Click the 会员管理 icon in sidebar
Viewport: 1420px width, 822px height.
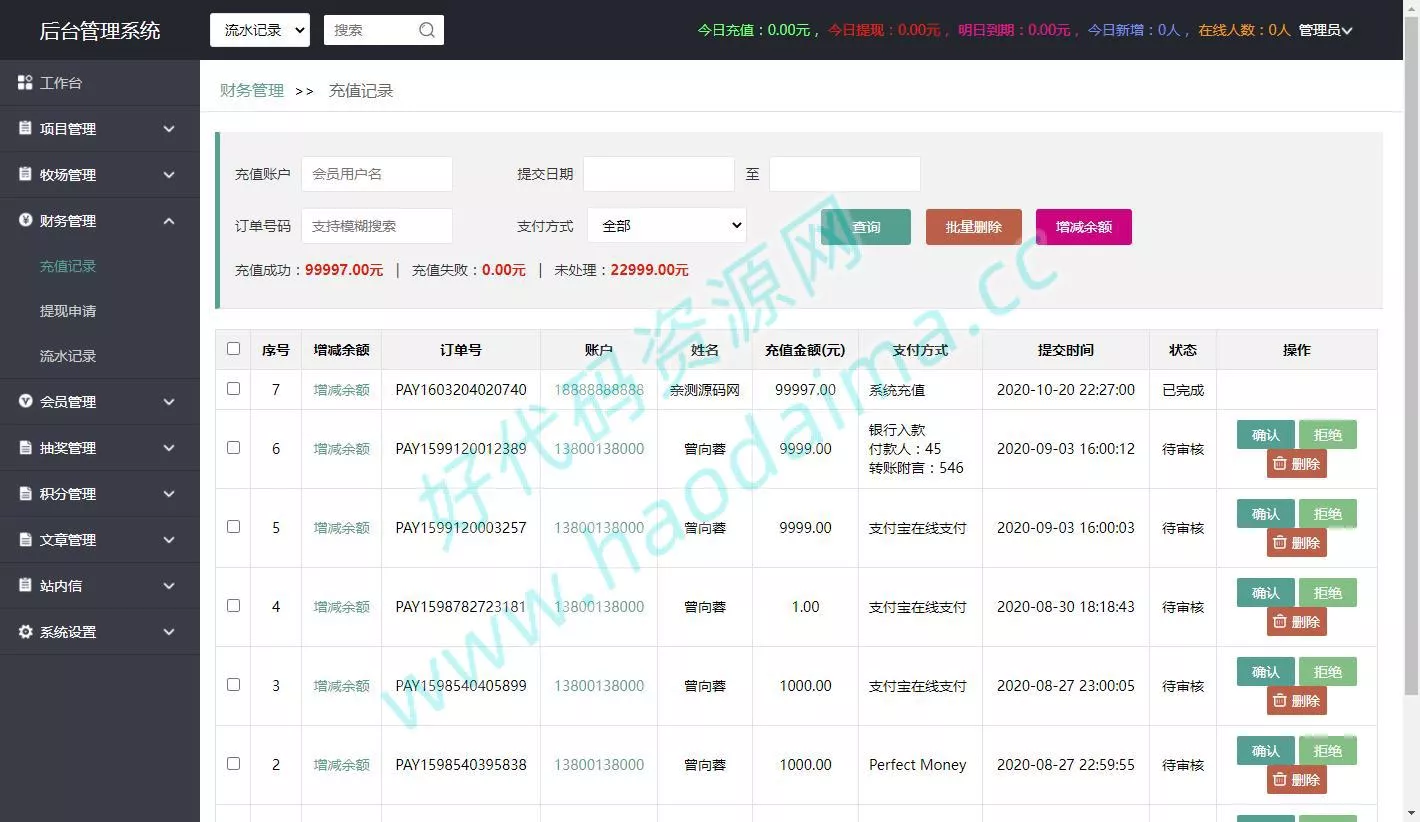click(26, 402)
